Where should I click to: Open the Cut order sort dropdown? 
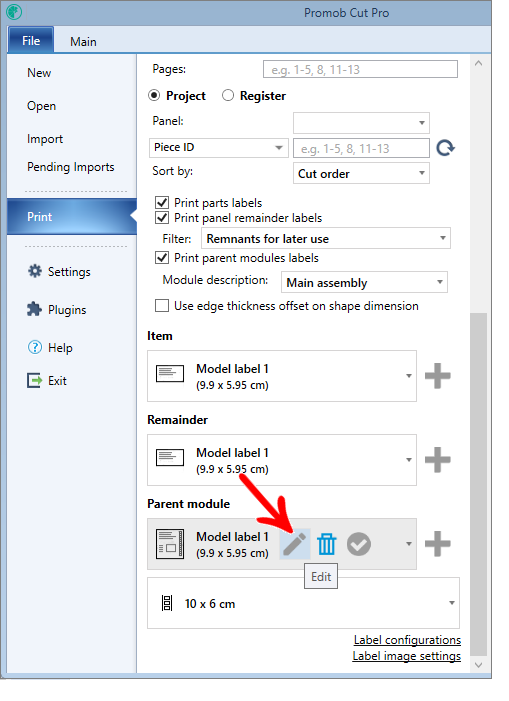362,173
